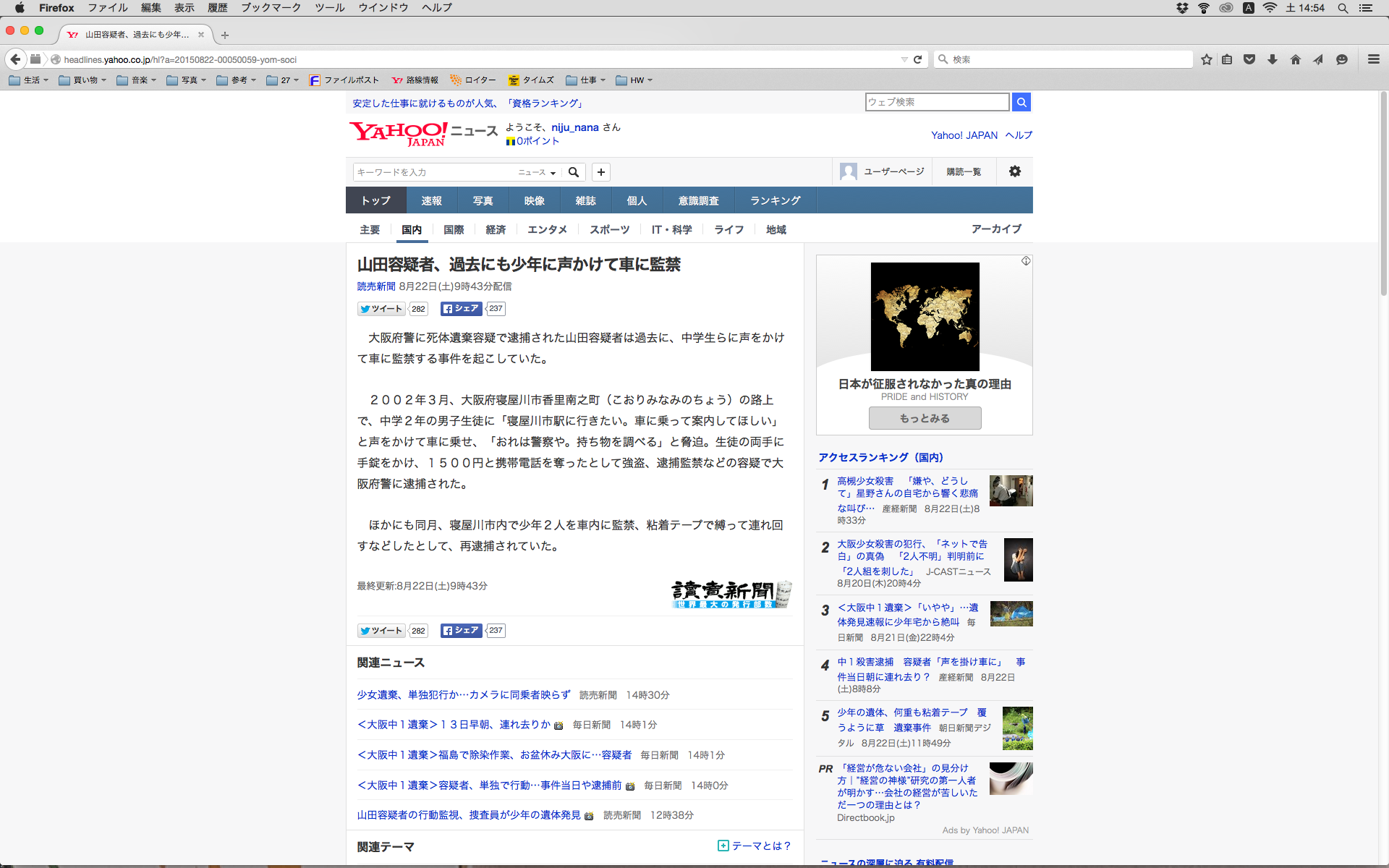The image size is (1389, 868).
Task: Open the 読売新聞 source link under headline
Action: coord(376,286)
